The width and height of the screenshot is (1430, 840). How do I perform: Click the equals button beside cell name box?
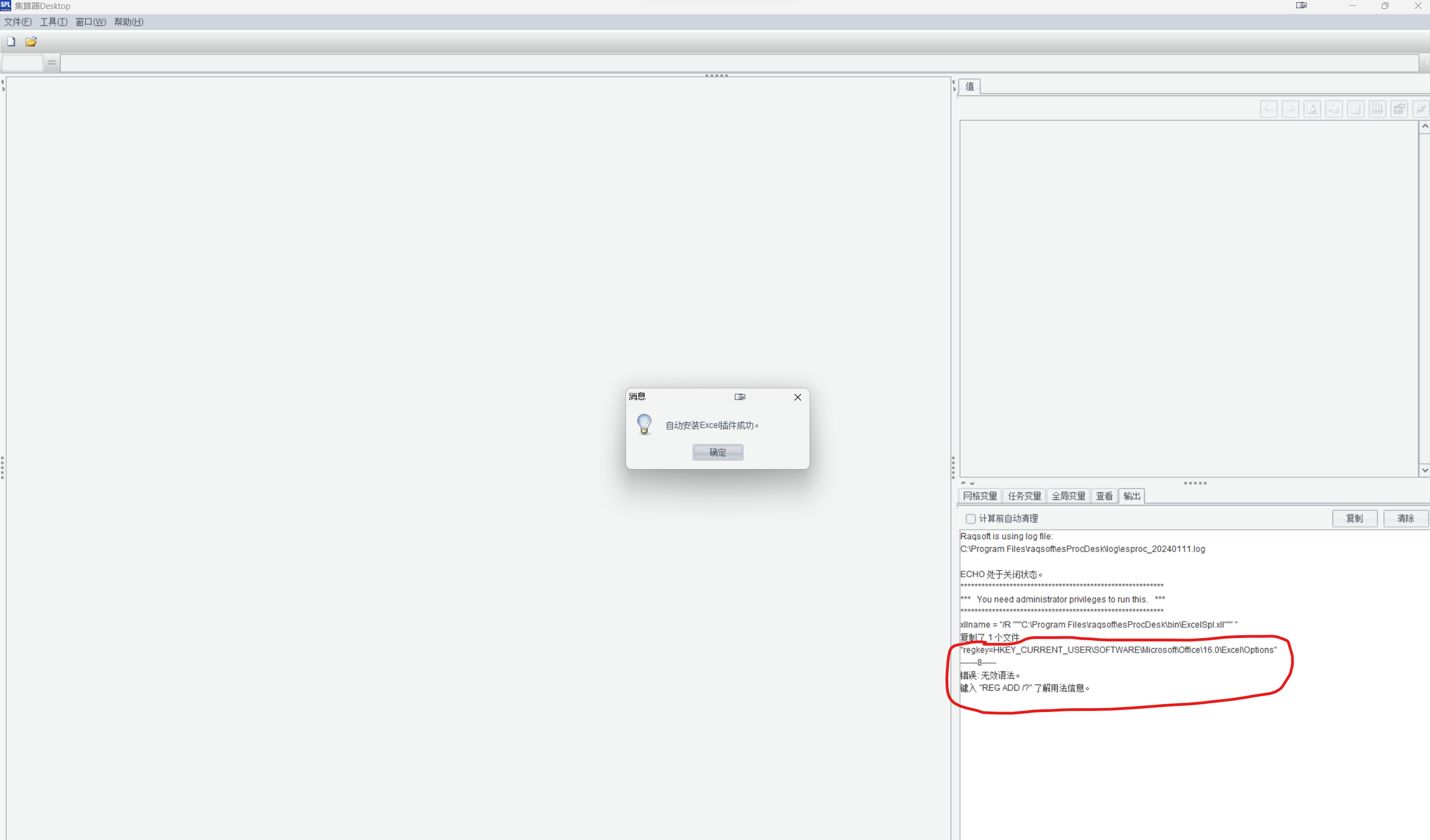(x=52, y=62)
